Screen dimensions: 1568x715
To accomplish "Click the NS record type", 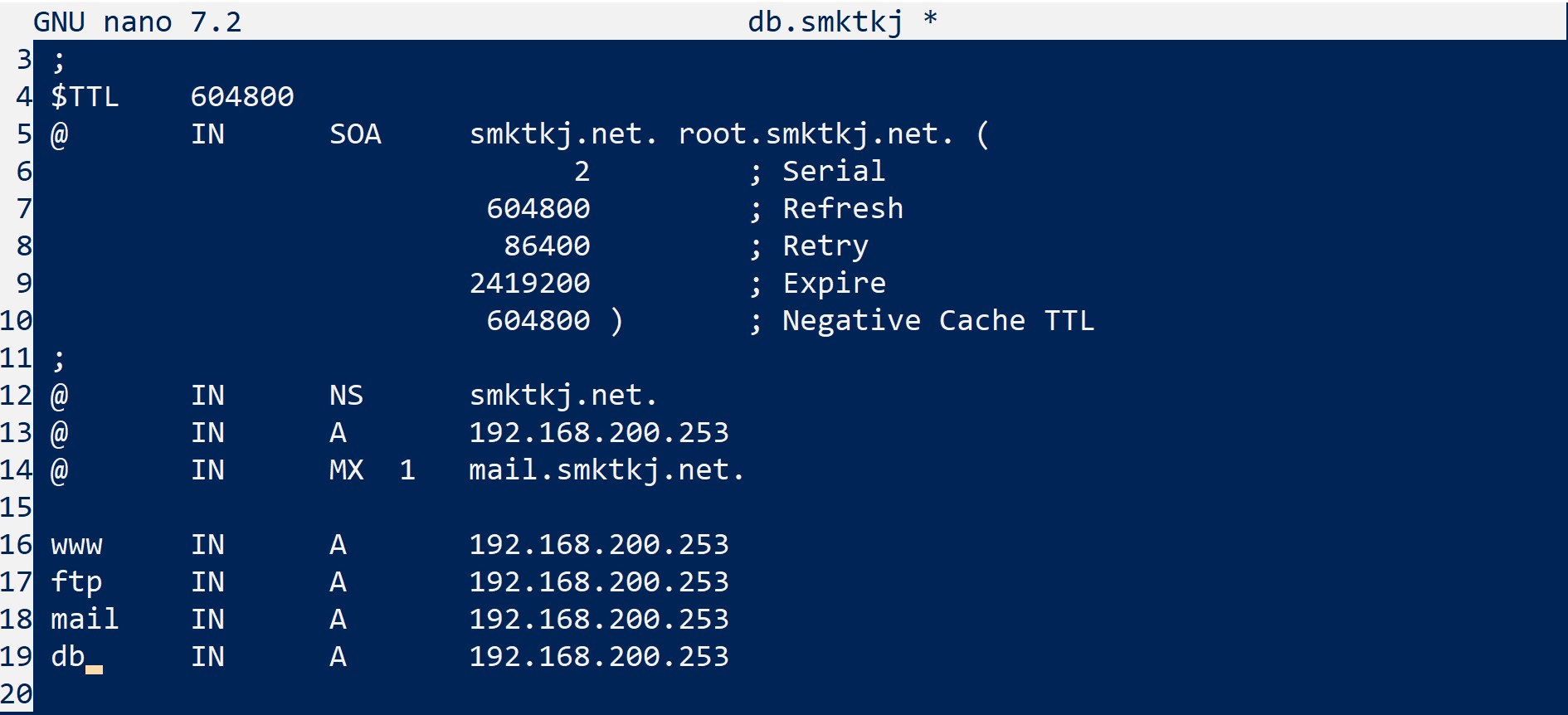I will coord(346,396).
